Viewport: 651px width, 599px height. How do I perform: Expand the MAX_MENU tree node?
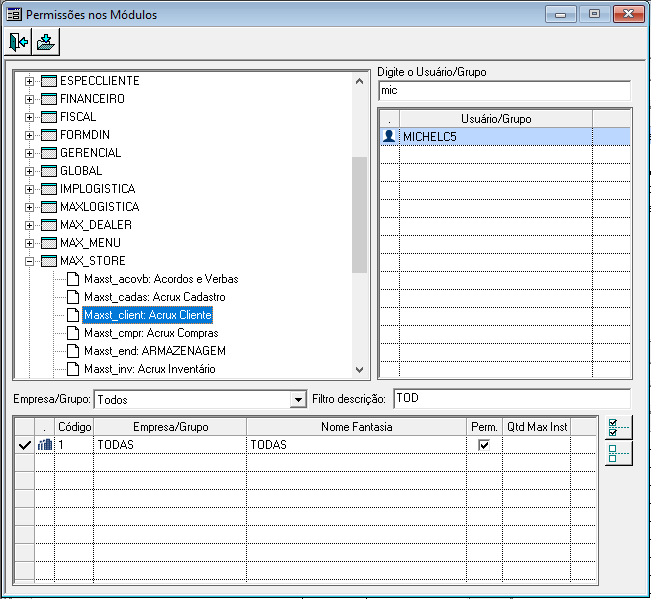point(29,243)
